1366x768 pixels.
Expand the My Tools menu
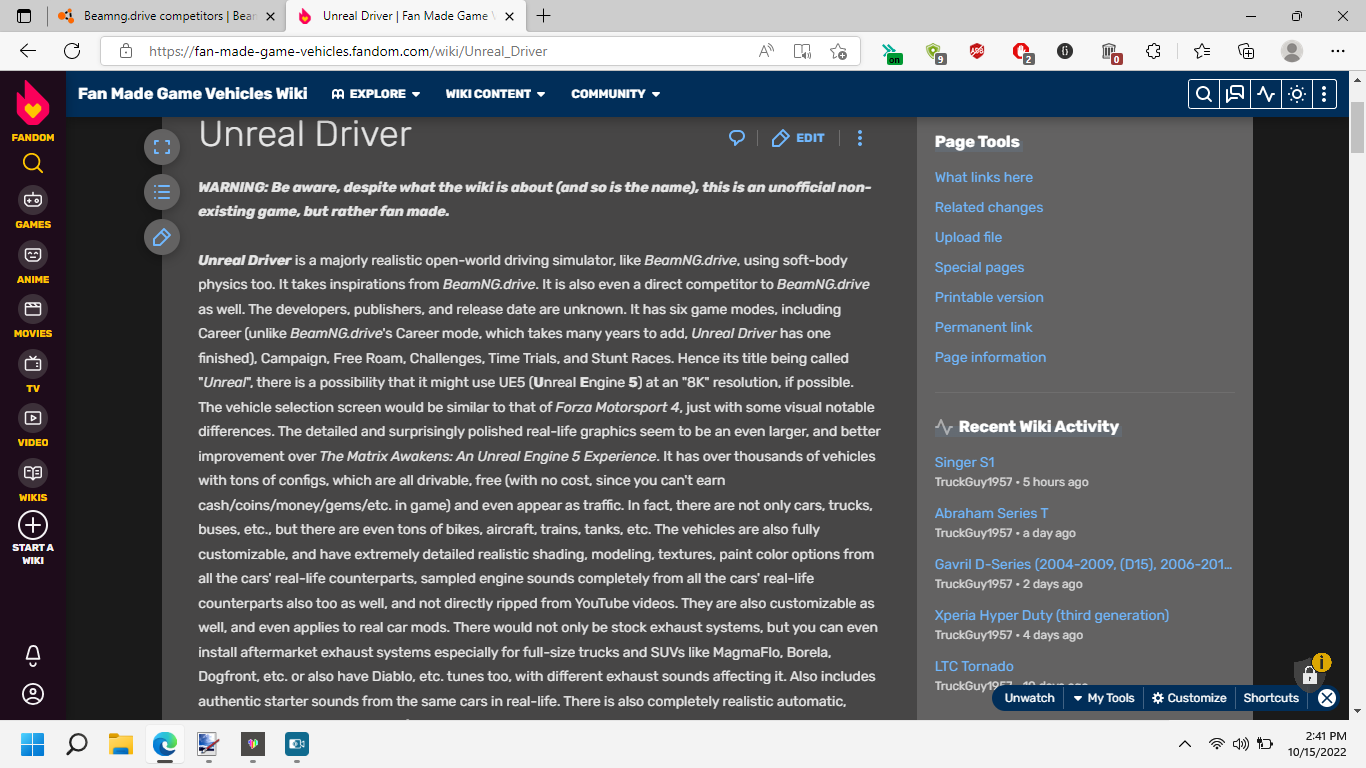[x=1103, y=698]
